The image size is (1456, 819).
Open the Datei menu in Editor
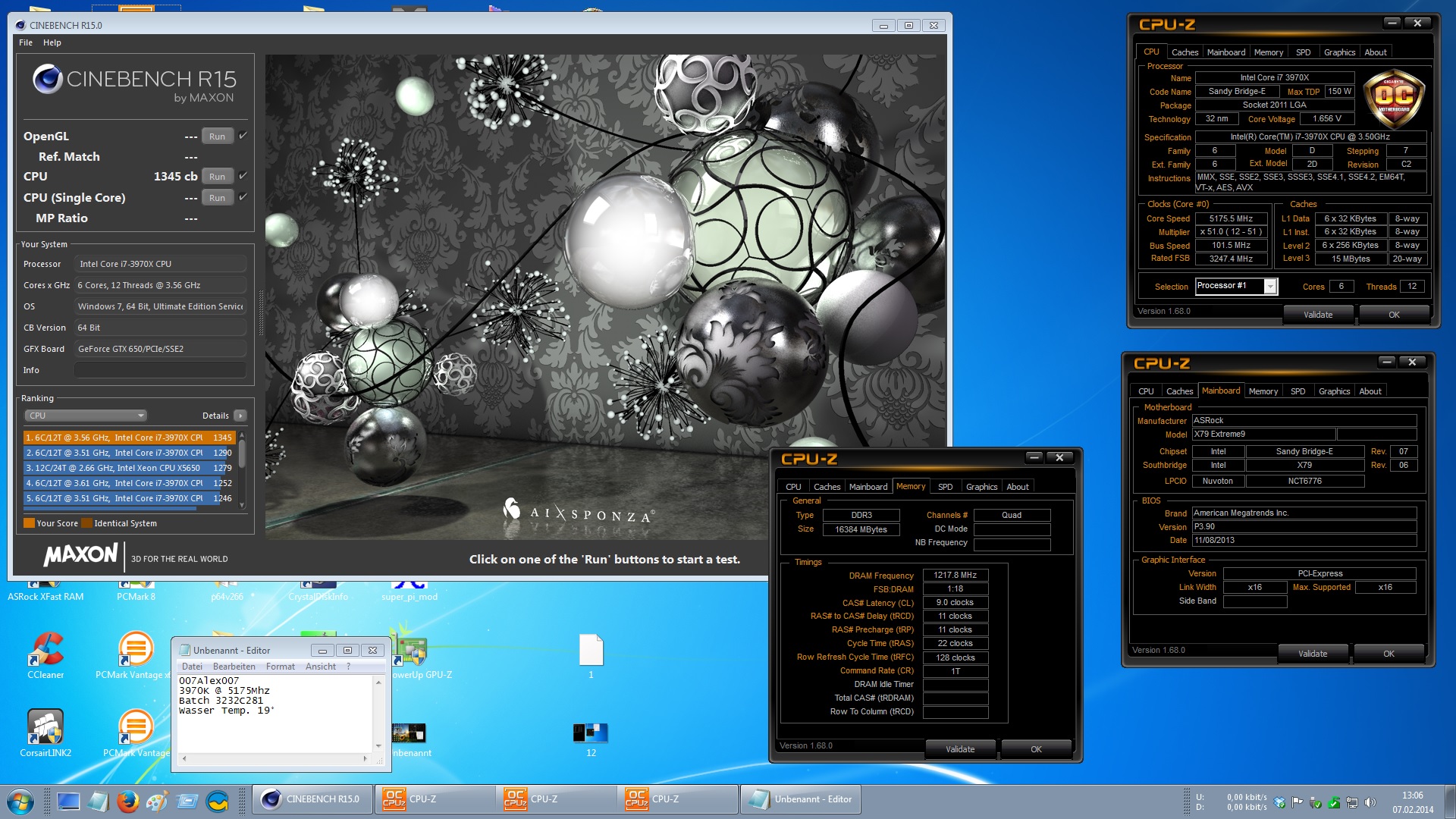pos(192,667)
